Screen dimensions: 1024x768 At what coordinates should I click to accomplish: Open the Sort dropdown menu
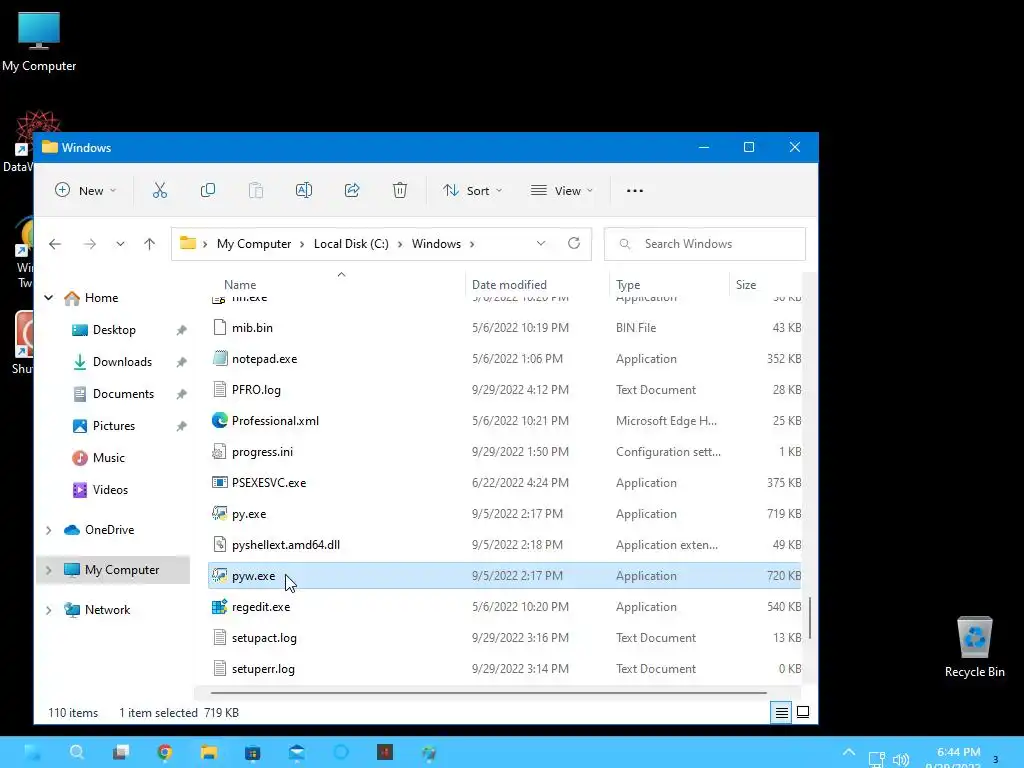472,190
